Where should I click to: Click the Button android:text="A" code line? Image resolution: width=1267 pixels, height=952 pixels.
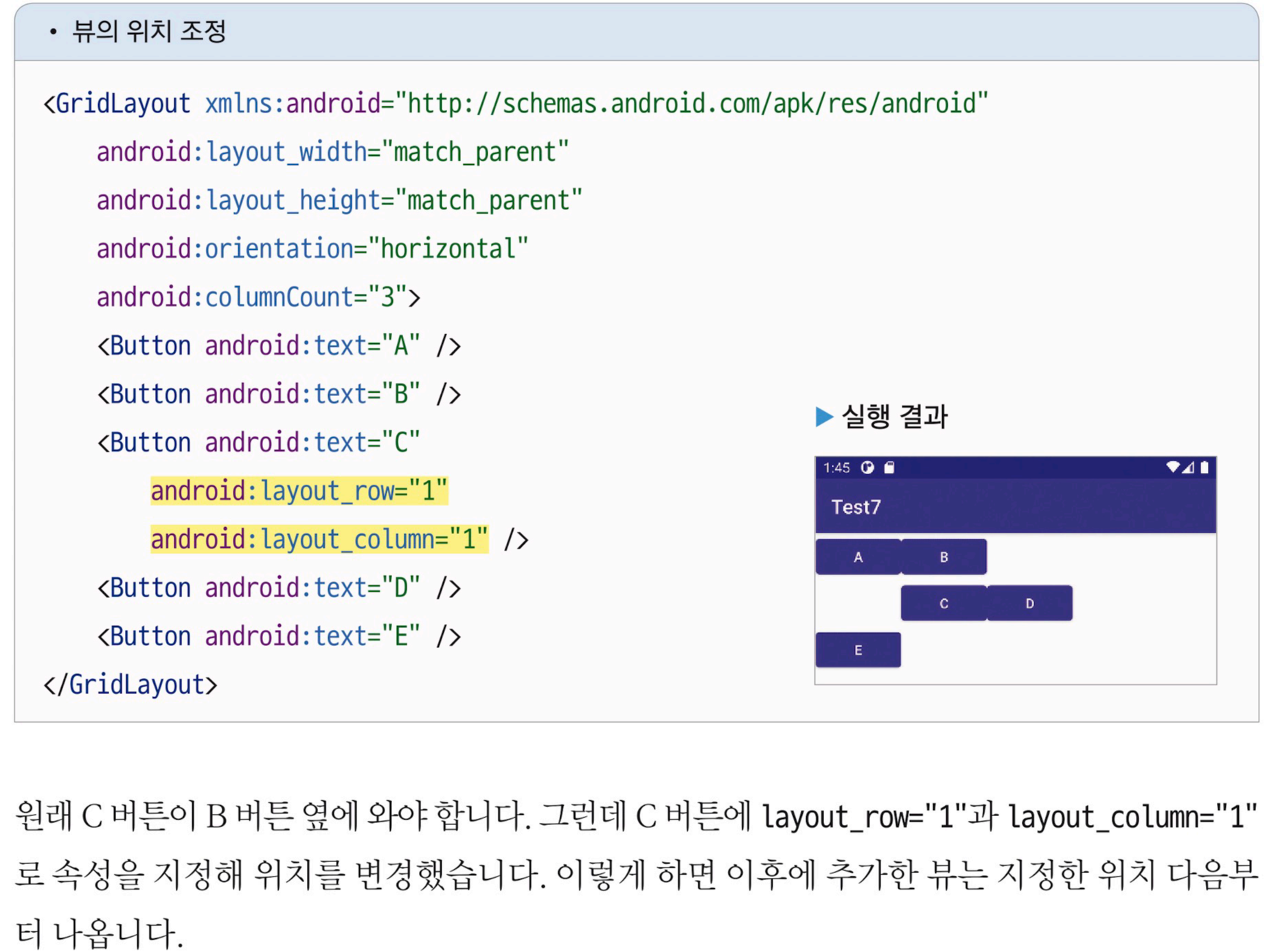click(x=279, y=346)
